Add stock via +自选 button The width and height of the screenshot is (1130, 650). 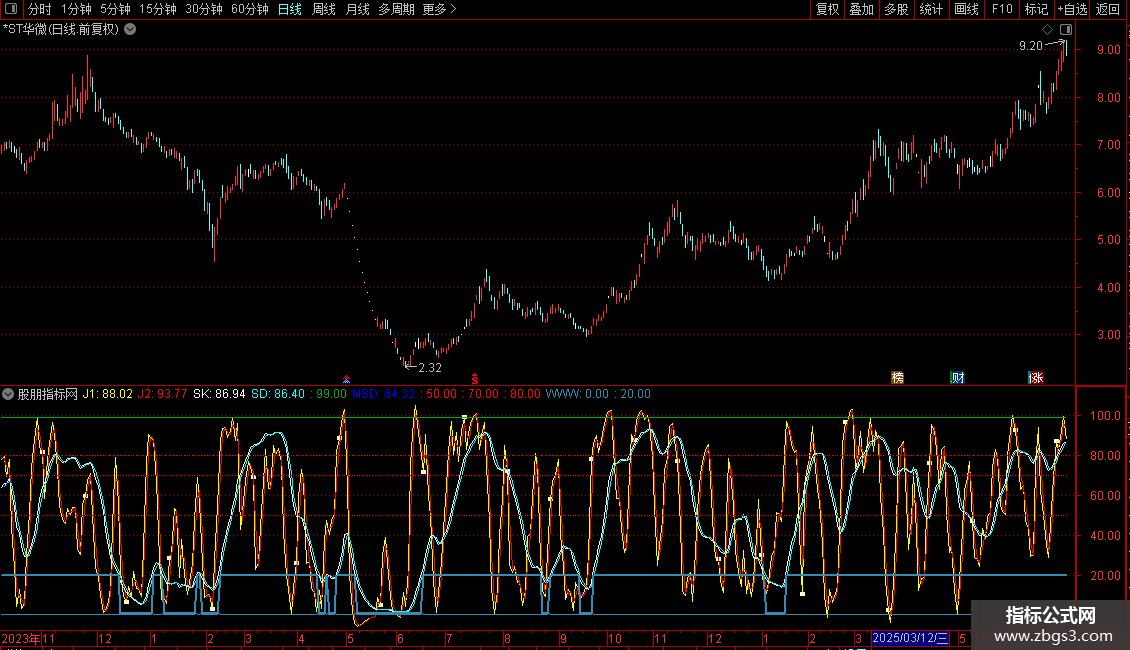pyautogui.click(x=1072, y=9)
